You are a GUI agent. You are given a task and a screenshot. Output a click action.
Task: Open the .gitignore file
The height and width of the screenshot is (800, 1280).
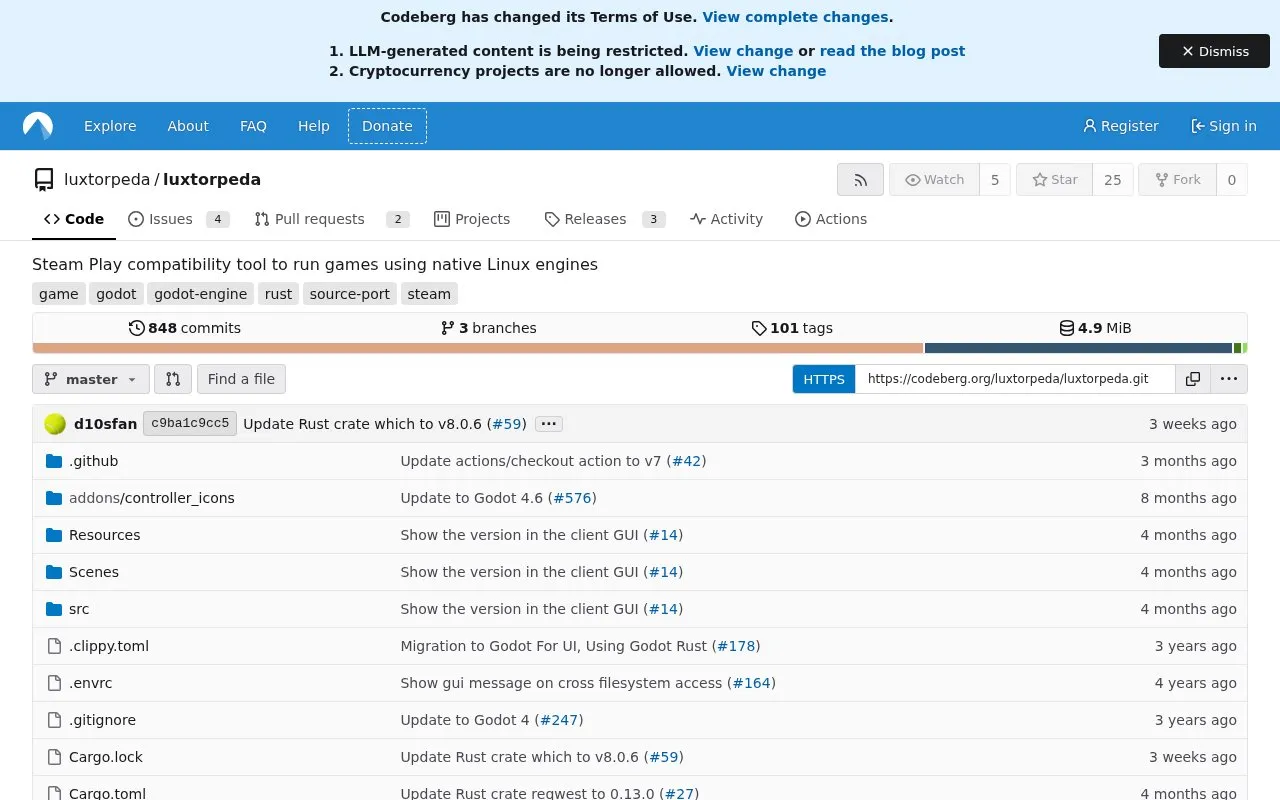(102, 720)
